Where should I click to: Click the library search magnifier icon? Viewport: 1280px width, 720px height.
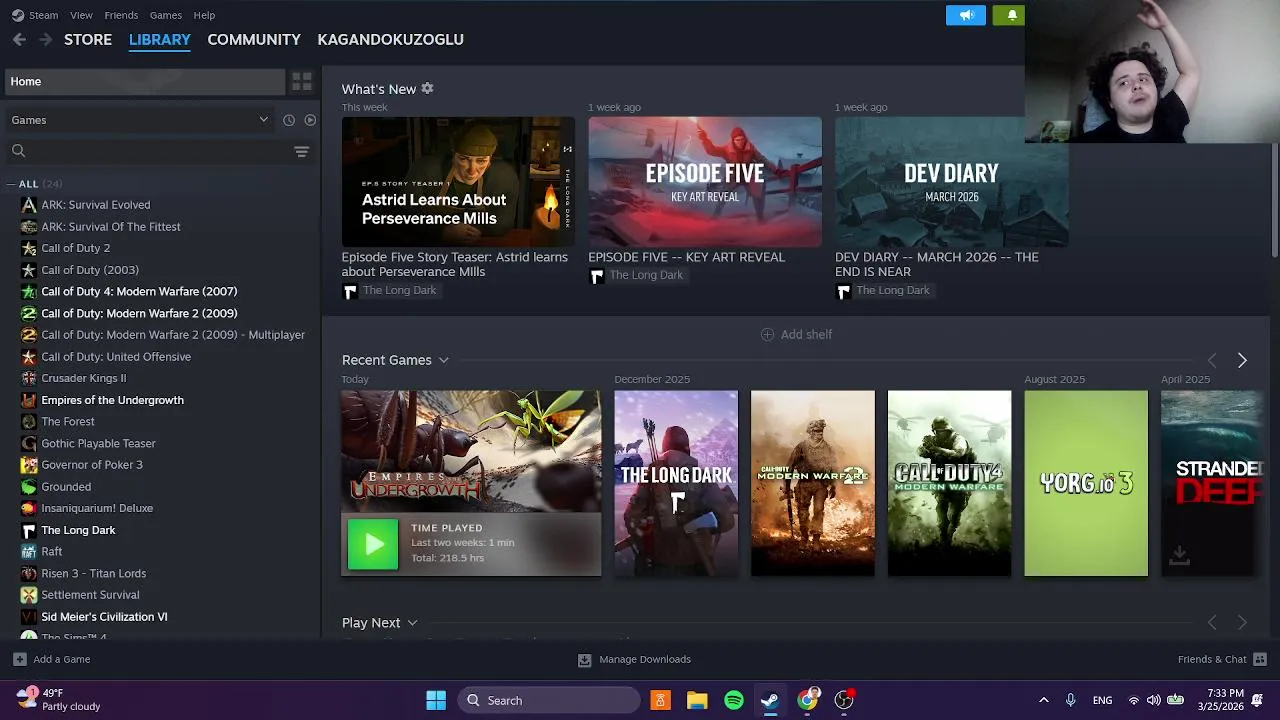tap(18, 151)
